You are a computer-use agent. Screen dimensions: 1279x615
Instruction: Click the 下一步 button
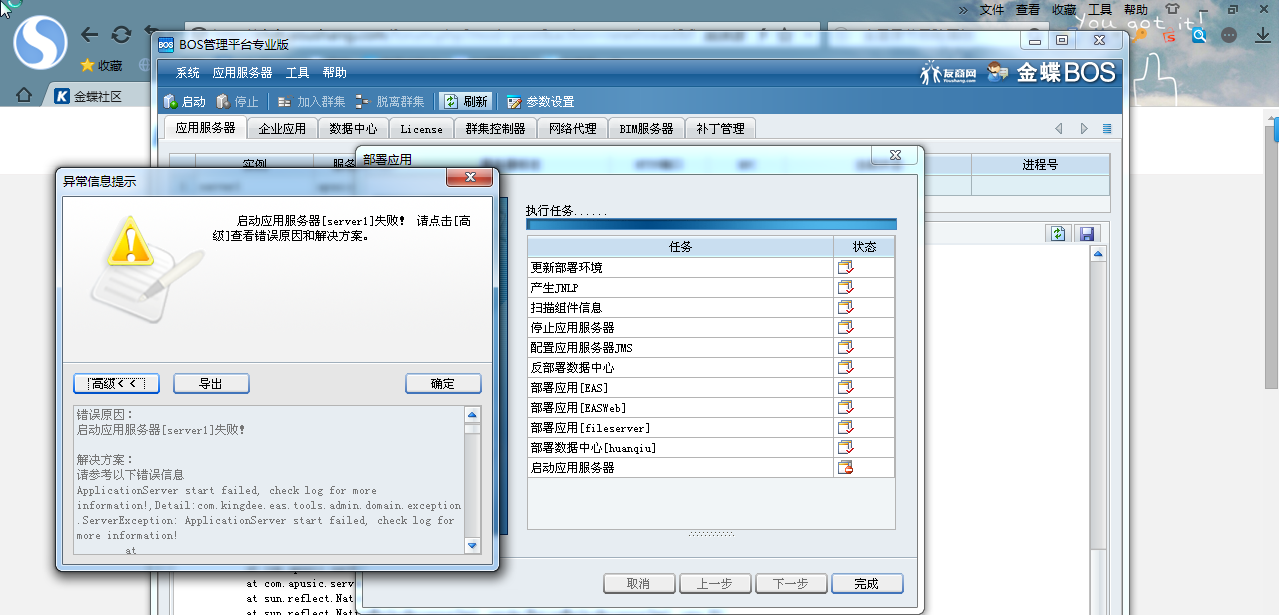[790, 584]
